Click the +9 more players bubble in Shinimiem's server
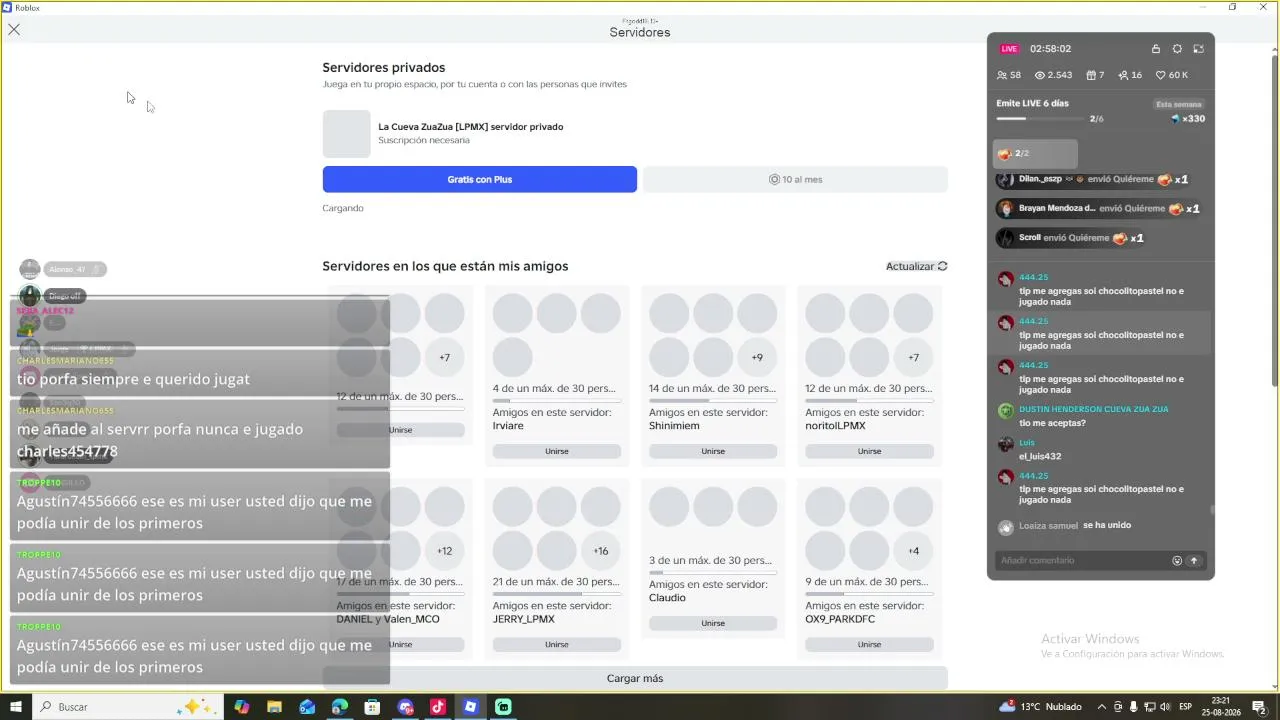The image size is (1280, 720). click(757, 357)
